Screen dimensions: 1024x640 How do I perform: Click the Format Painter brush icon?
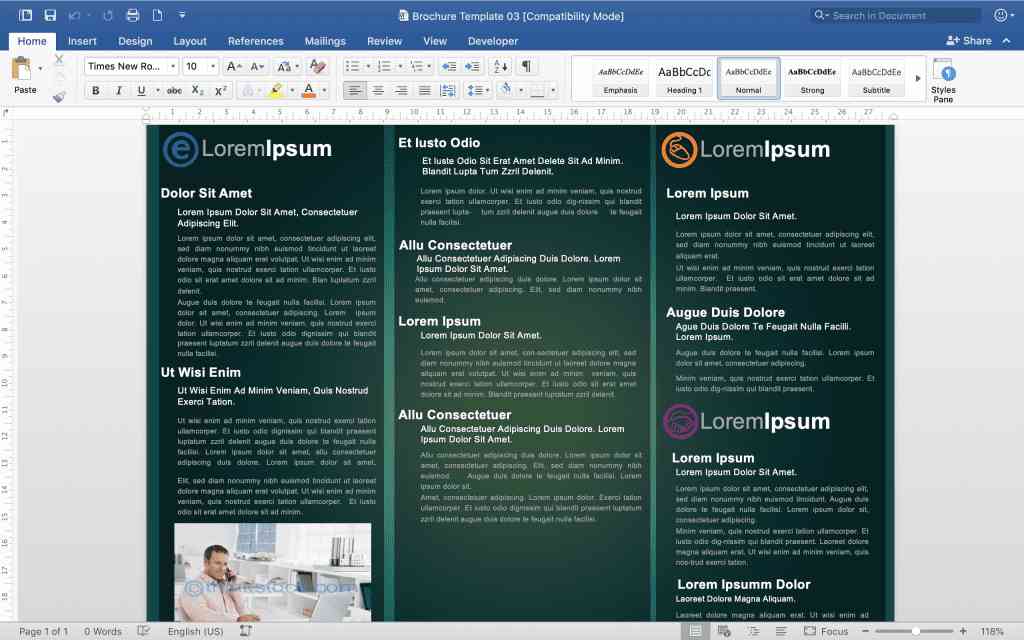pos(59,97)
